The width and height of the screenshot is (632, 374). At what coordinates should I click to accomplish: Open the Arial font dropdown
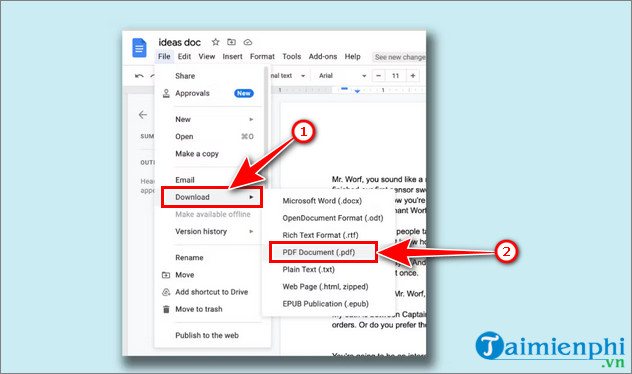[x=342, y=76]
